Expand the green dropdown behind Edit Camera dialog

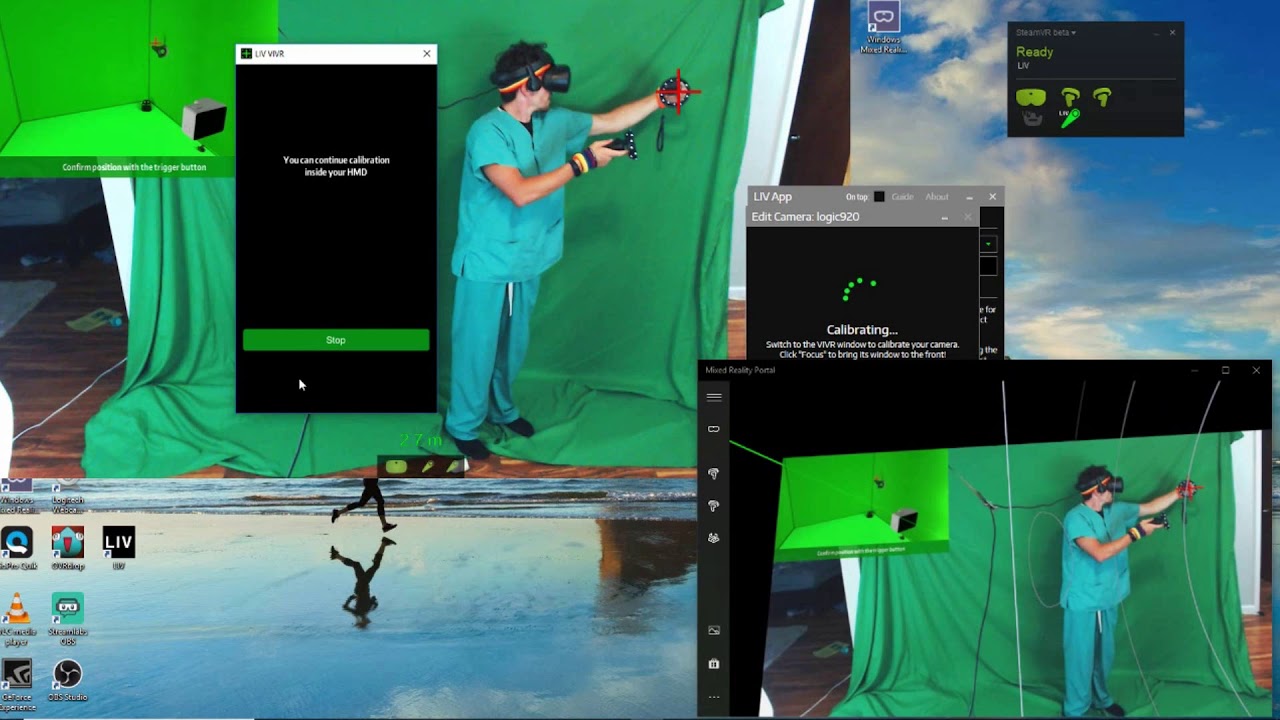(988, 244)
